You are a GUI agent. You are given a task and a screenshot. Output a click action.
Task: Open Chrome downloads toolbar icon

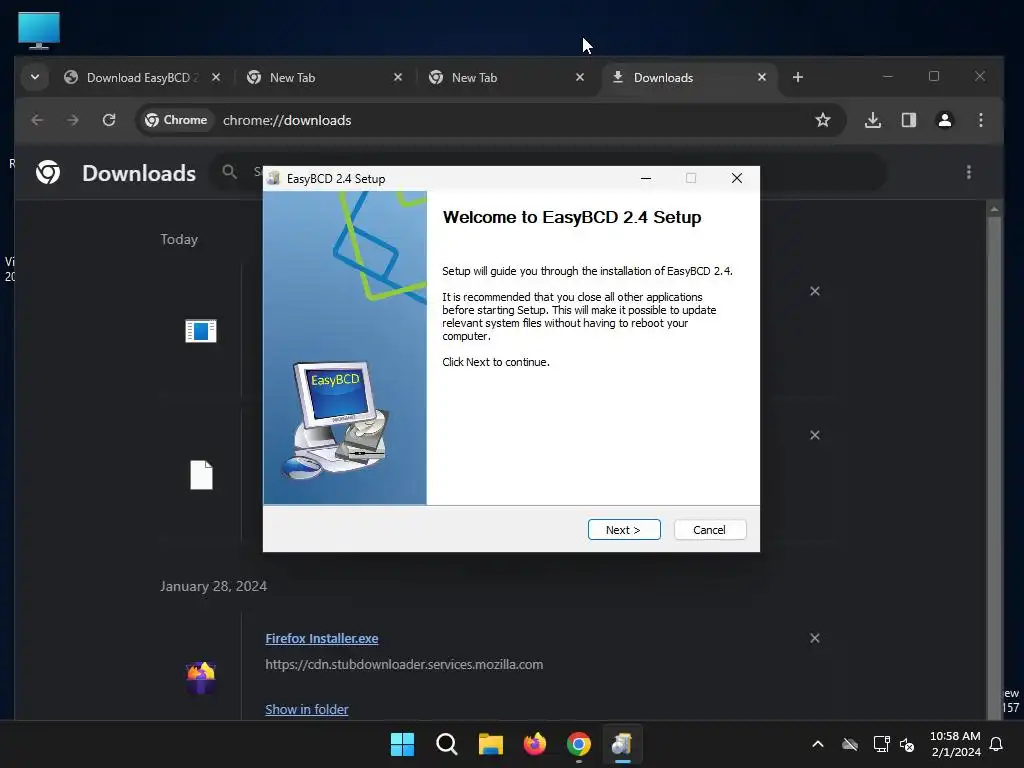click(873, 120)
